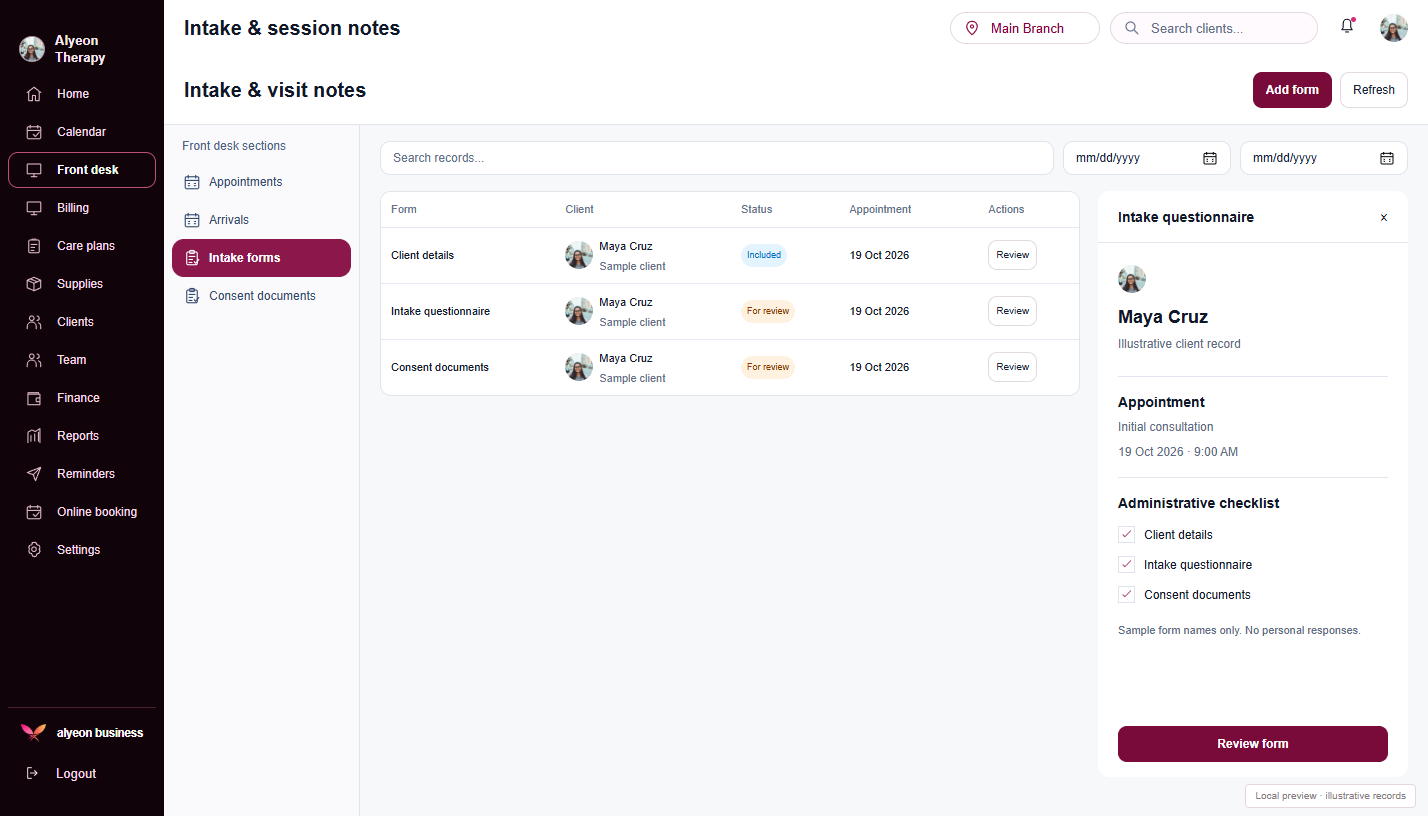Open the first date calendar picker icon
Image resolution: width=1428 pixels, height=816 pixels.
pos(1209,158)
